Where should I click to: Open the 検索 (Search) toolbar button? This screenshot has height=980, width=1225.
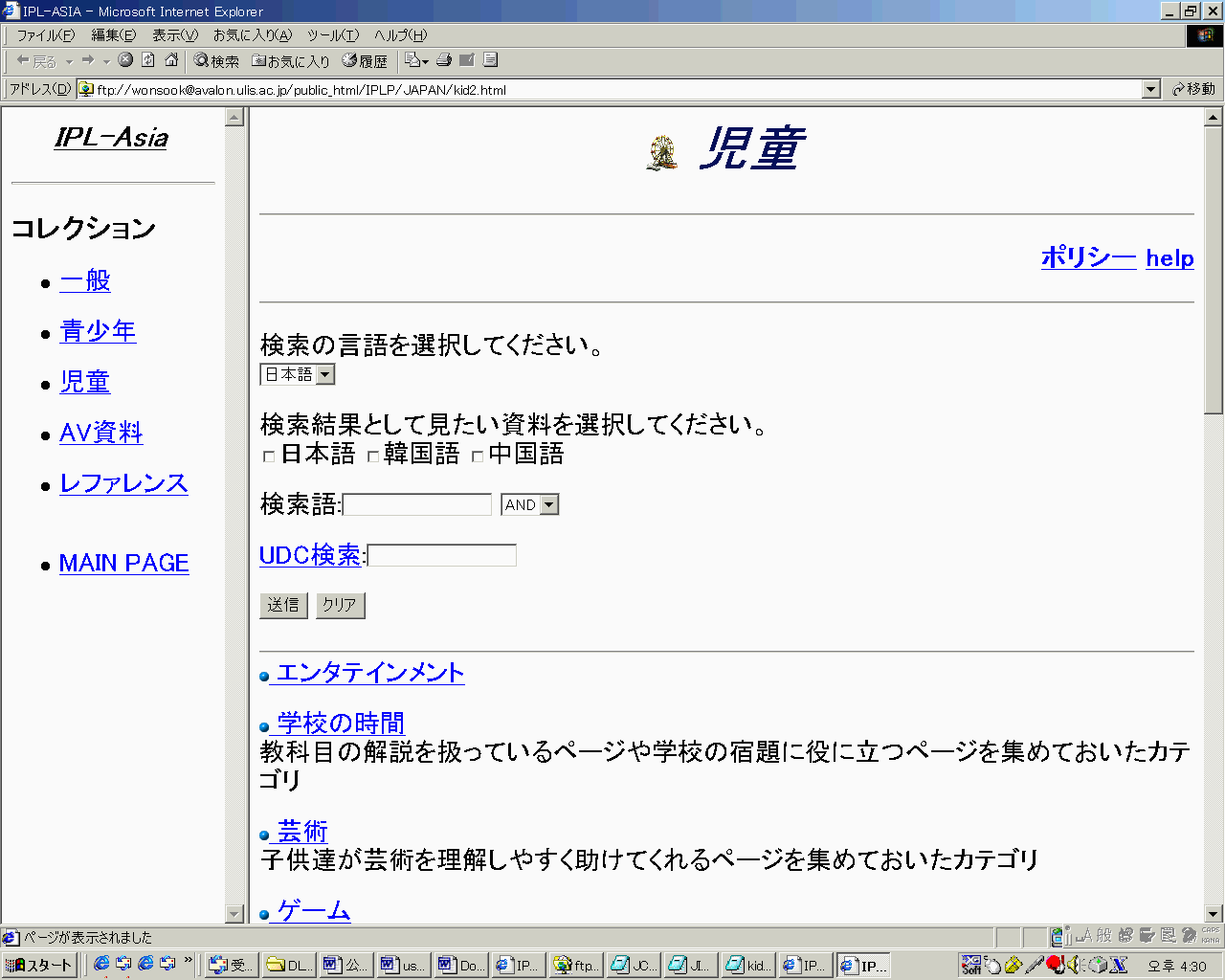pyautogui.click(x=216, y=61)
